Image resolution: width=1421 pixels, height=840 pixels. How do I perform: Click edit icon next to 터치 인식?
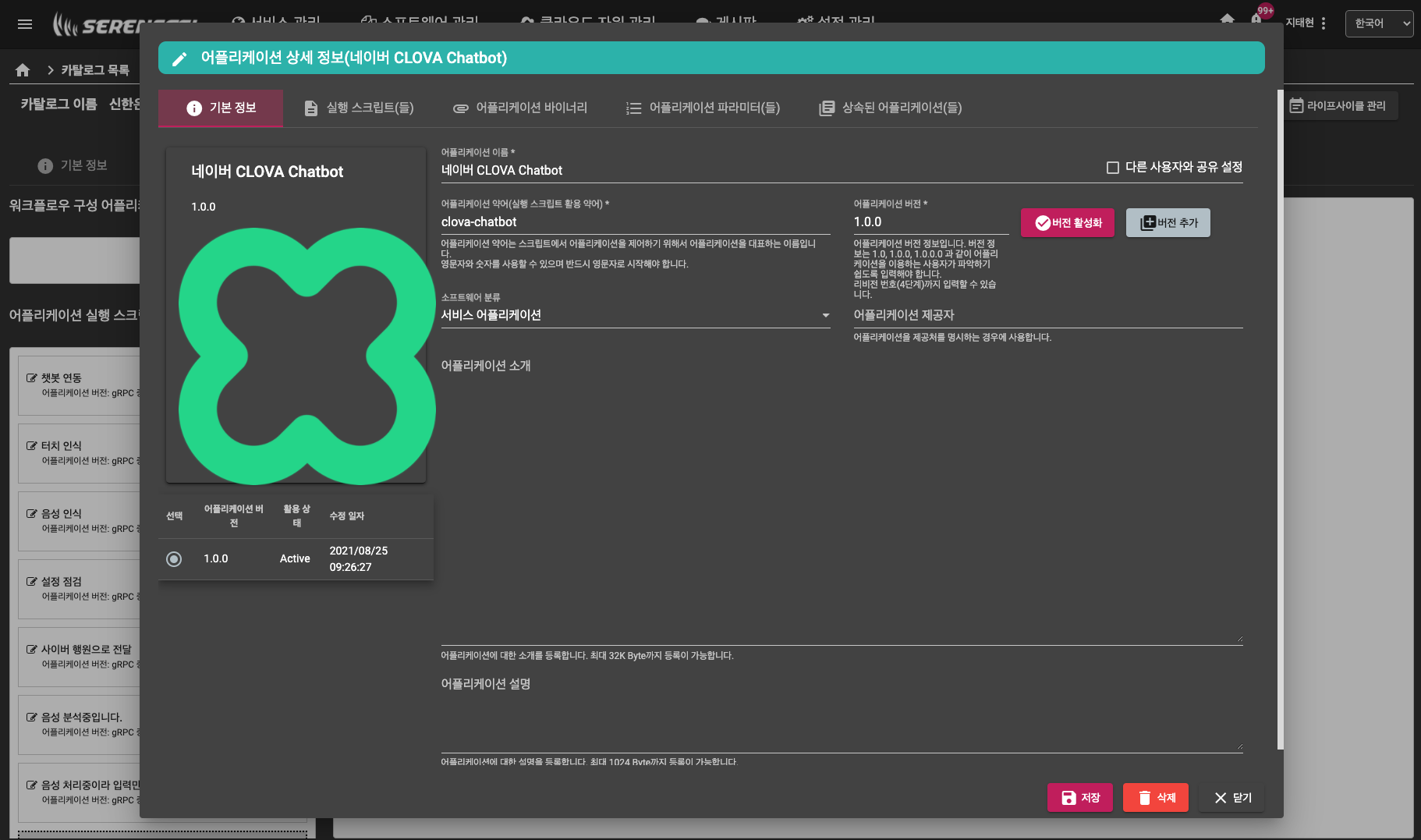coord(32,446)
